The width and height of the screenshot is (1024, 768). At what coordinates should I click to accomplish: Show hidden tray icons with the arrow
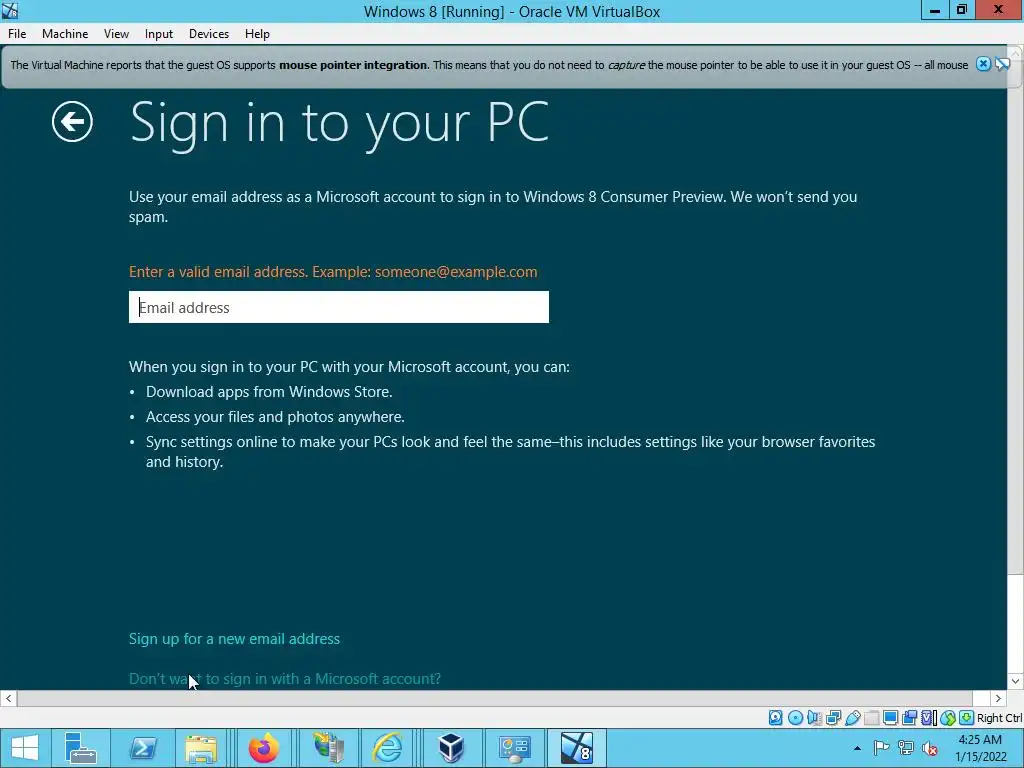pos(857,748)
